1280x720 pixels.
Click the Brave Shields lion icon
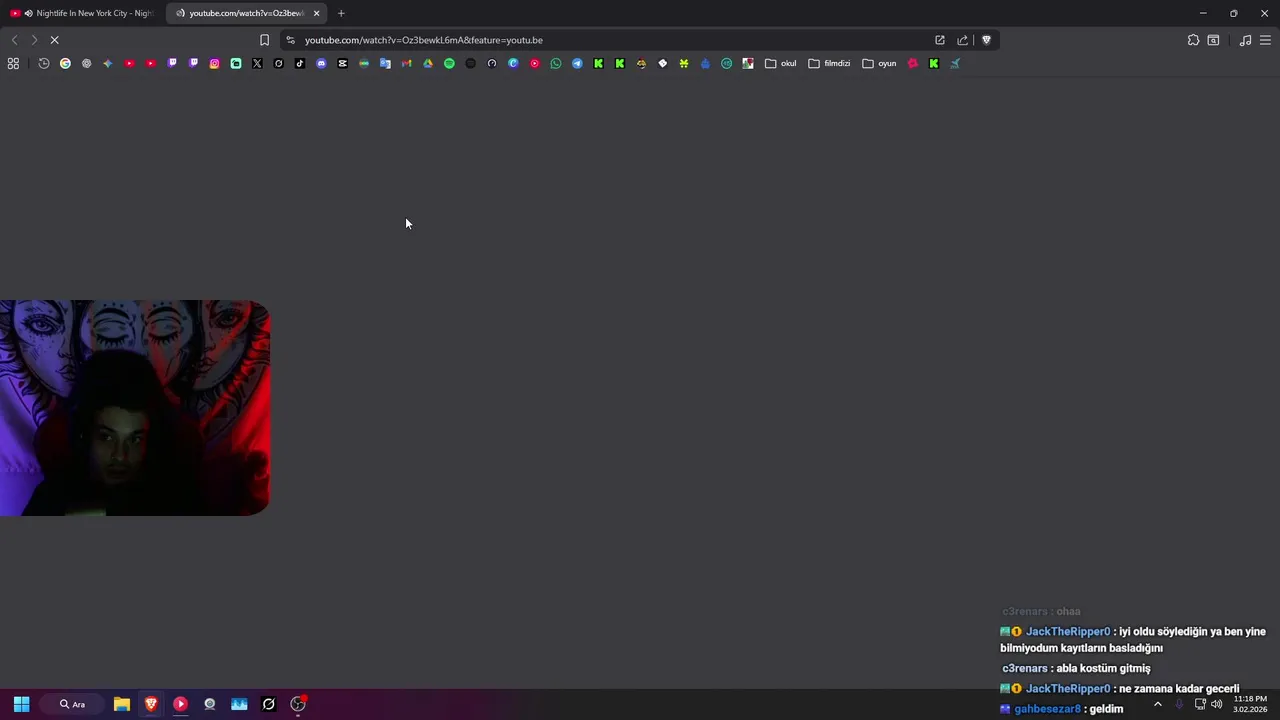point(986,40)
